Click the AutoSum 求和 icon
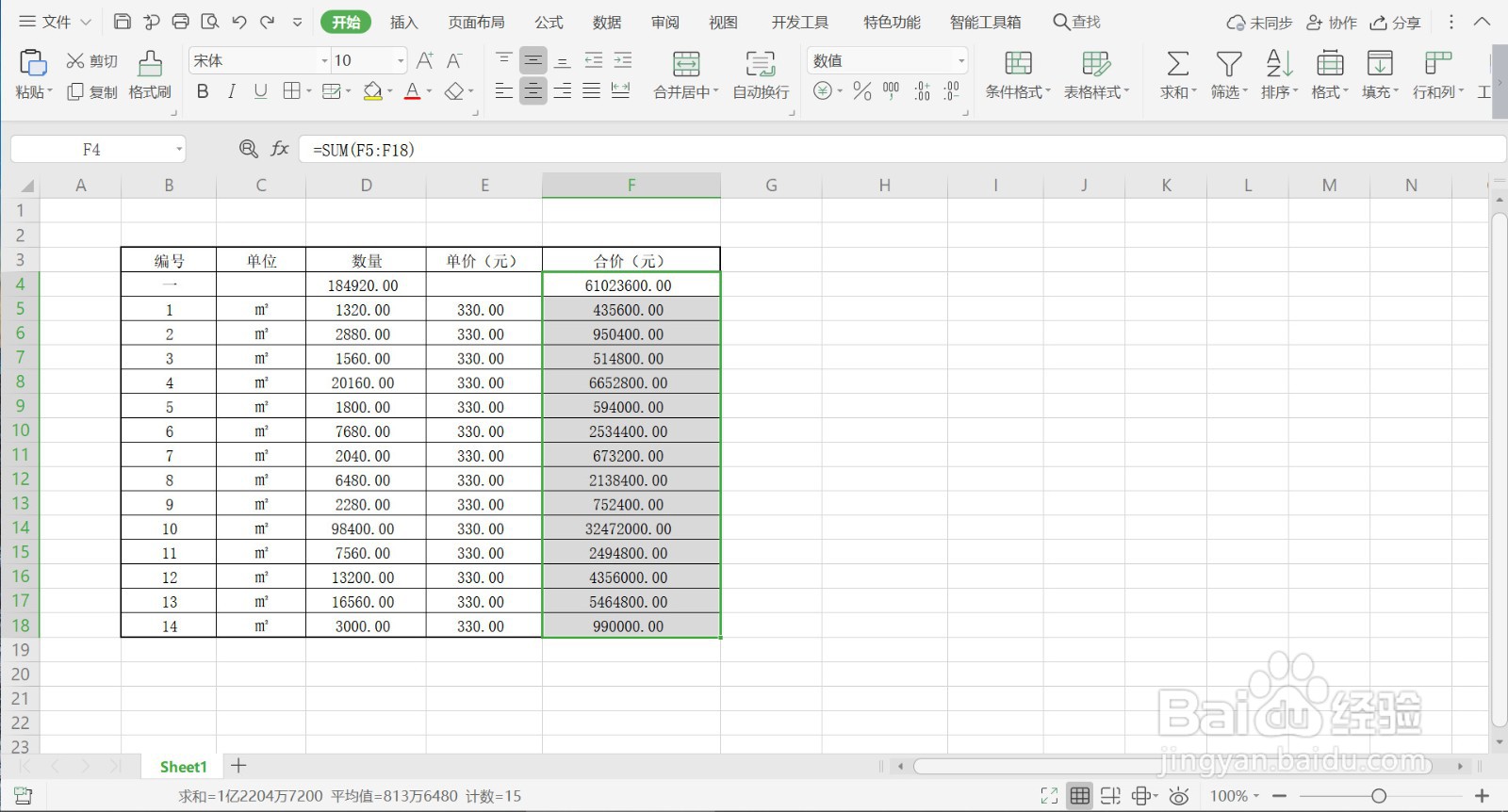 point(1177,64)
